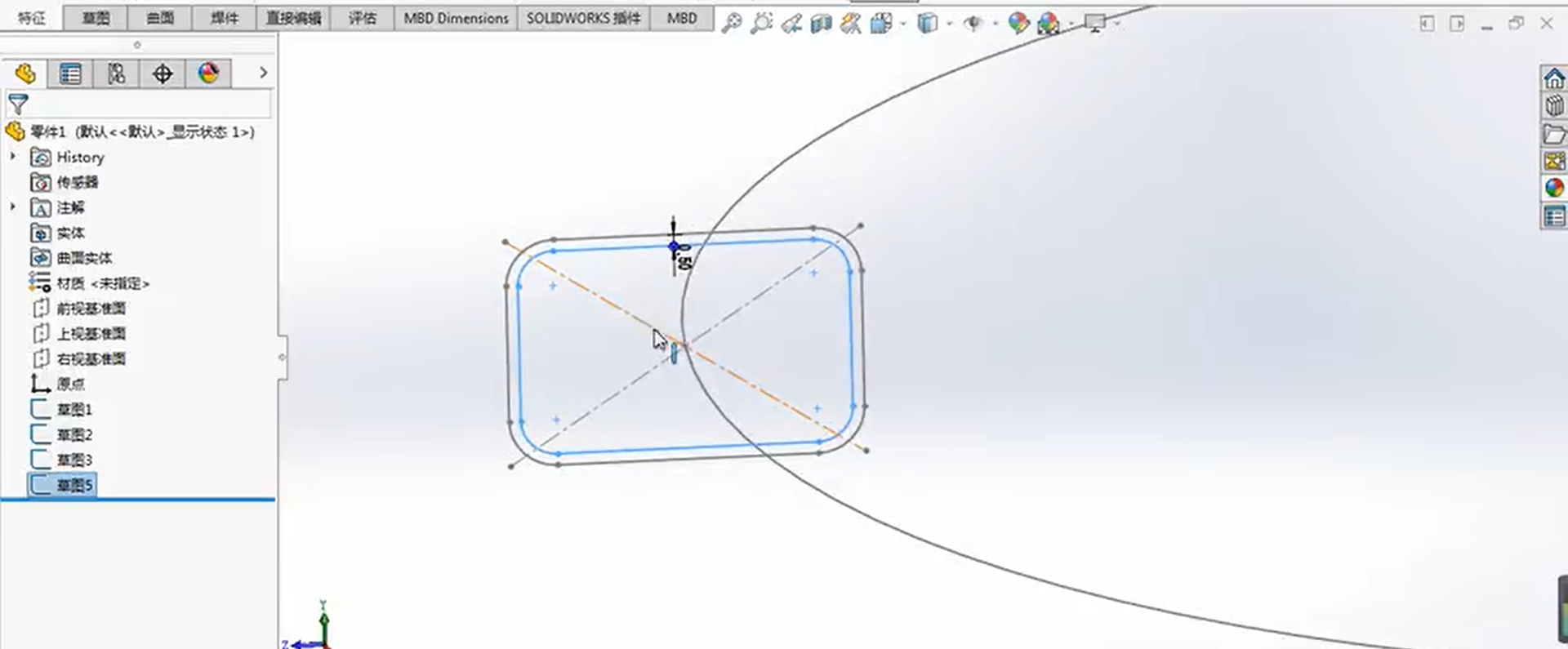This screenshot has width=1568, height=649.
Task: Click the Home icon in task pane
Action: pyautogui.click(x=1553, y=78)
